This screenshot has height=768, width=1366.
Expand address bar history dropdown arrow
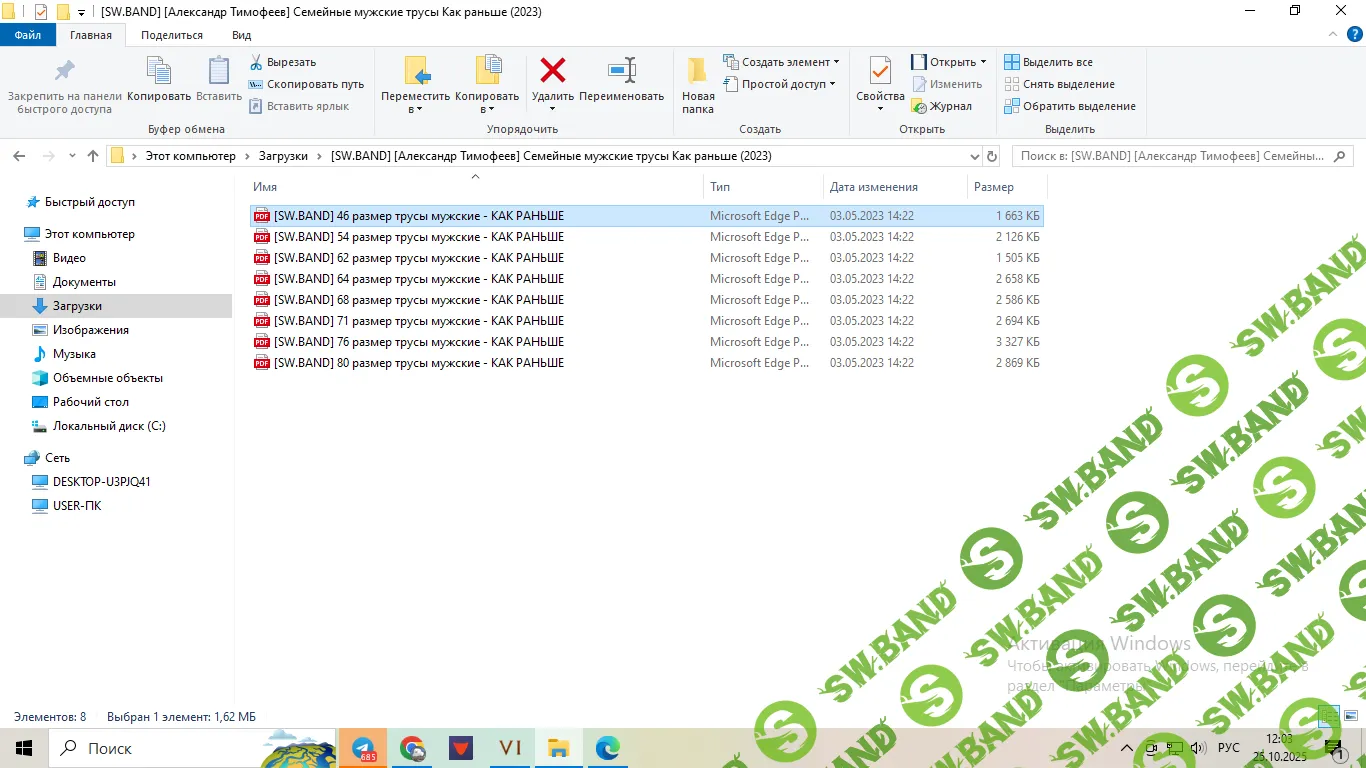(975, 156)
